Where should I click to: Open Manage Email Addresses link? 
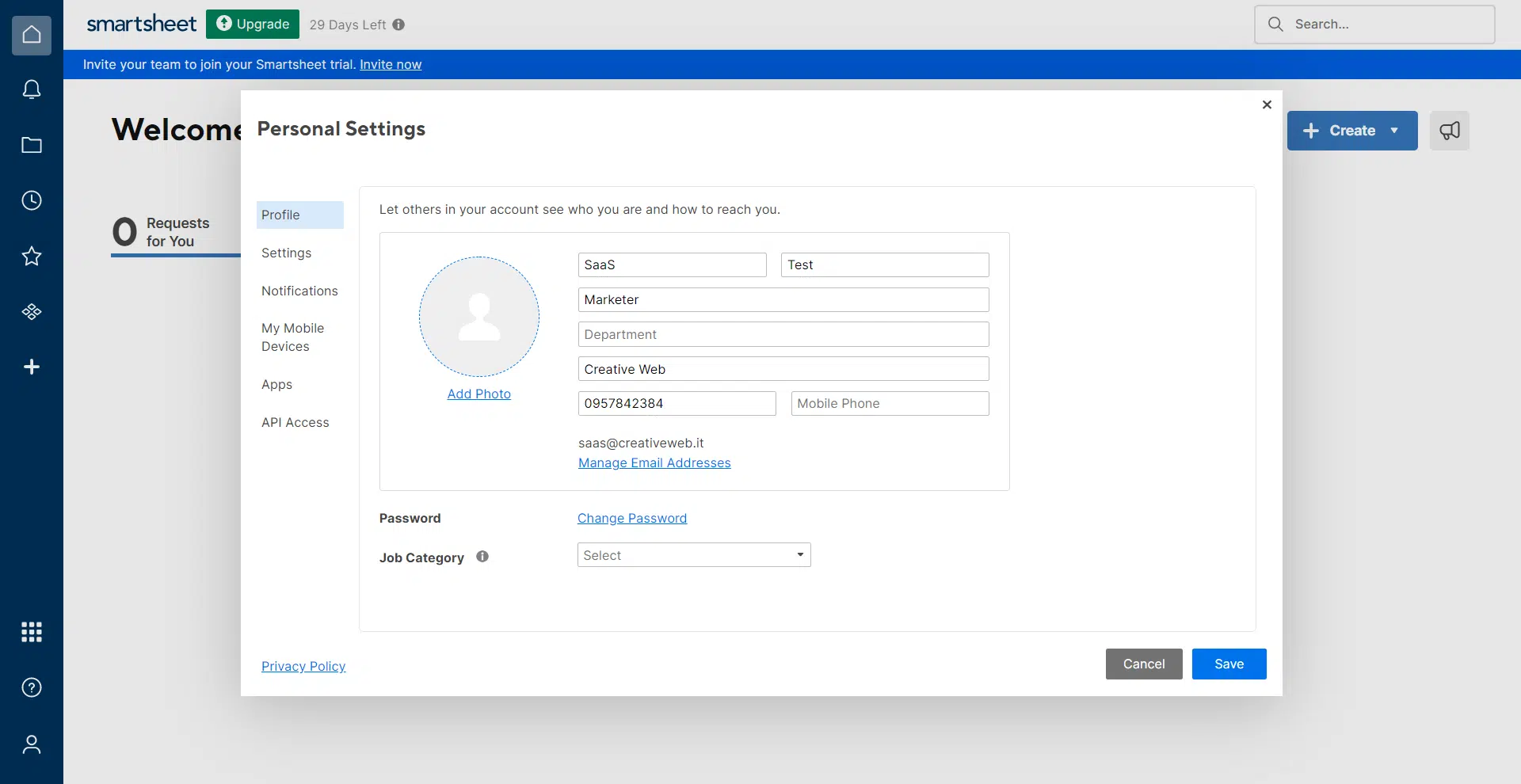[x=654, y=462]
